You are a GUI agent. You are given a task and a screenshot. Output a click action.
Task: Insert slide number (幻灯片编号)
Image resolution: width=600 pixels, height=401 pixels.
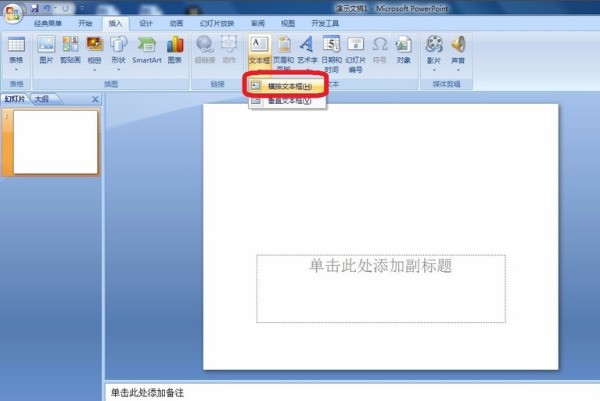(x=355, y=53)
